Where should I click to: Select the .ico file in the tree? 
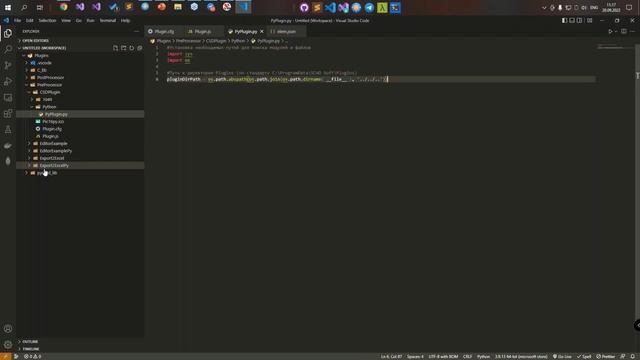tap(80, 122)
